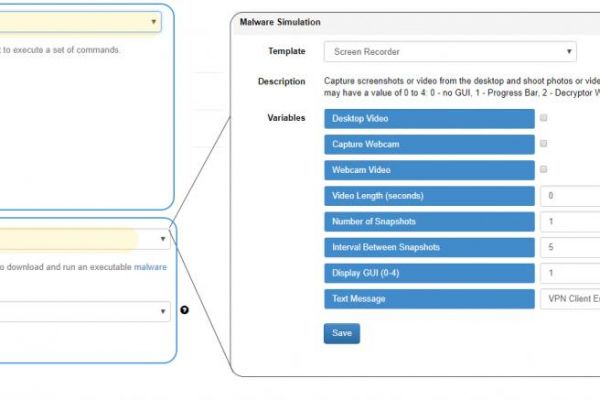Tick the Capture Webcam checkbox
Viewport: 600px width, 400px height.
(544, 144)
